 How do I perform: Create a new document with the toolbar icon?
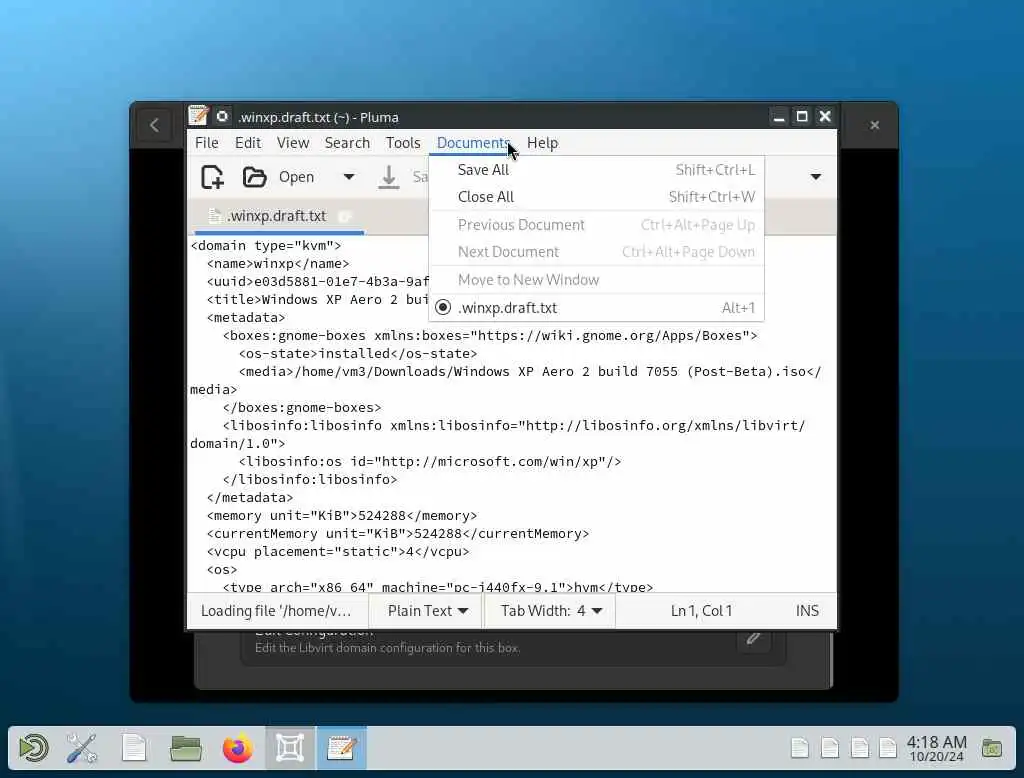tap(212, 177)
